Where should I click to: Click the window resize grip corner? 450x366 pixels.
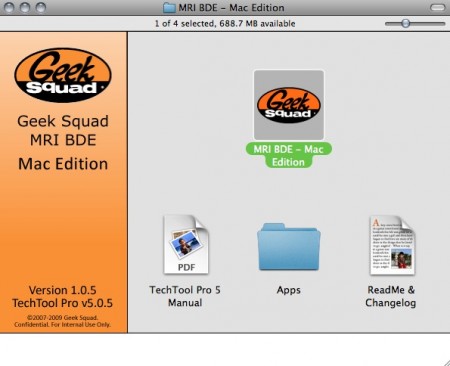point(446,362)
